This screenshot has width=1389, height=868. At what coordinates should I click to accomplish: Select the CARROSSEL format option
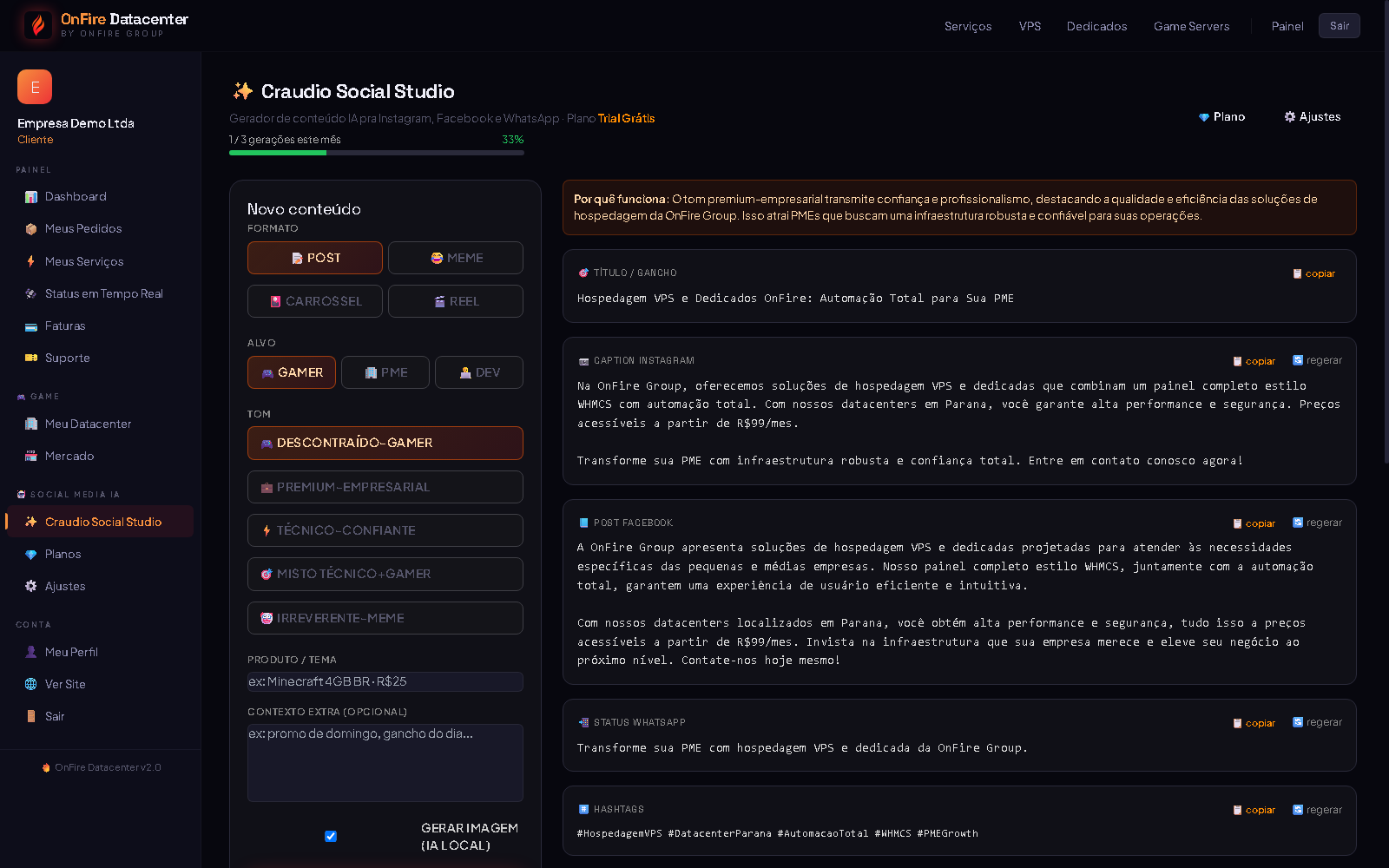(x=315, y=301)
